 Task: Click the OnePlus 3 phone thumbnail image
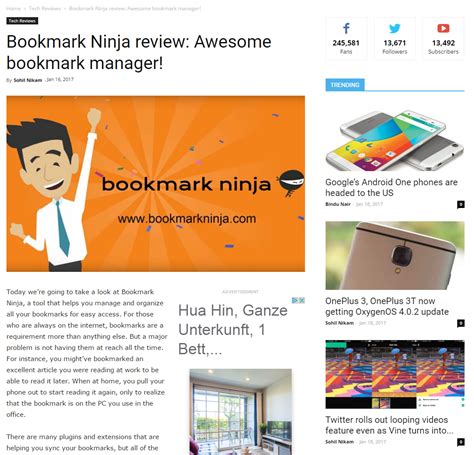[x=395, y=255]
